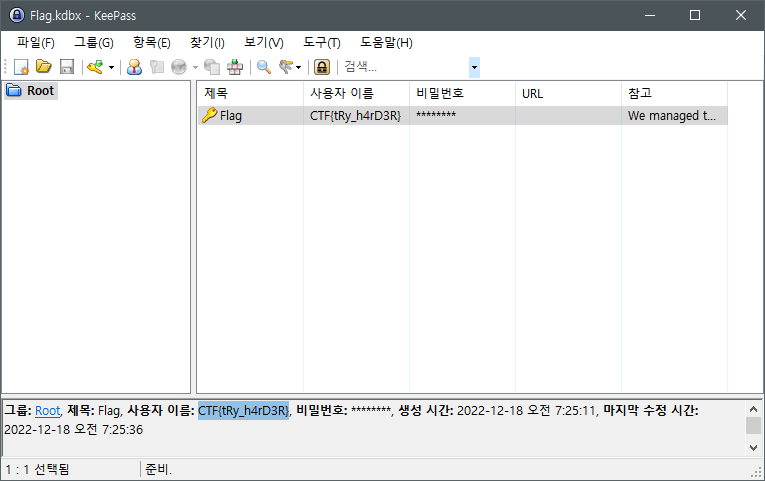765x481 pixels.
Task: Open the 도구(T) menu
Action: click(322, 42)
